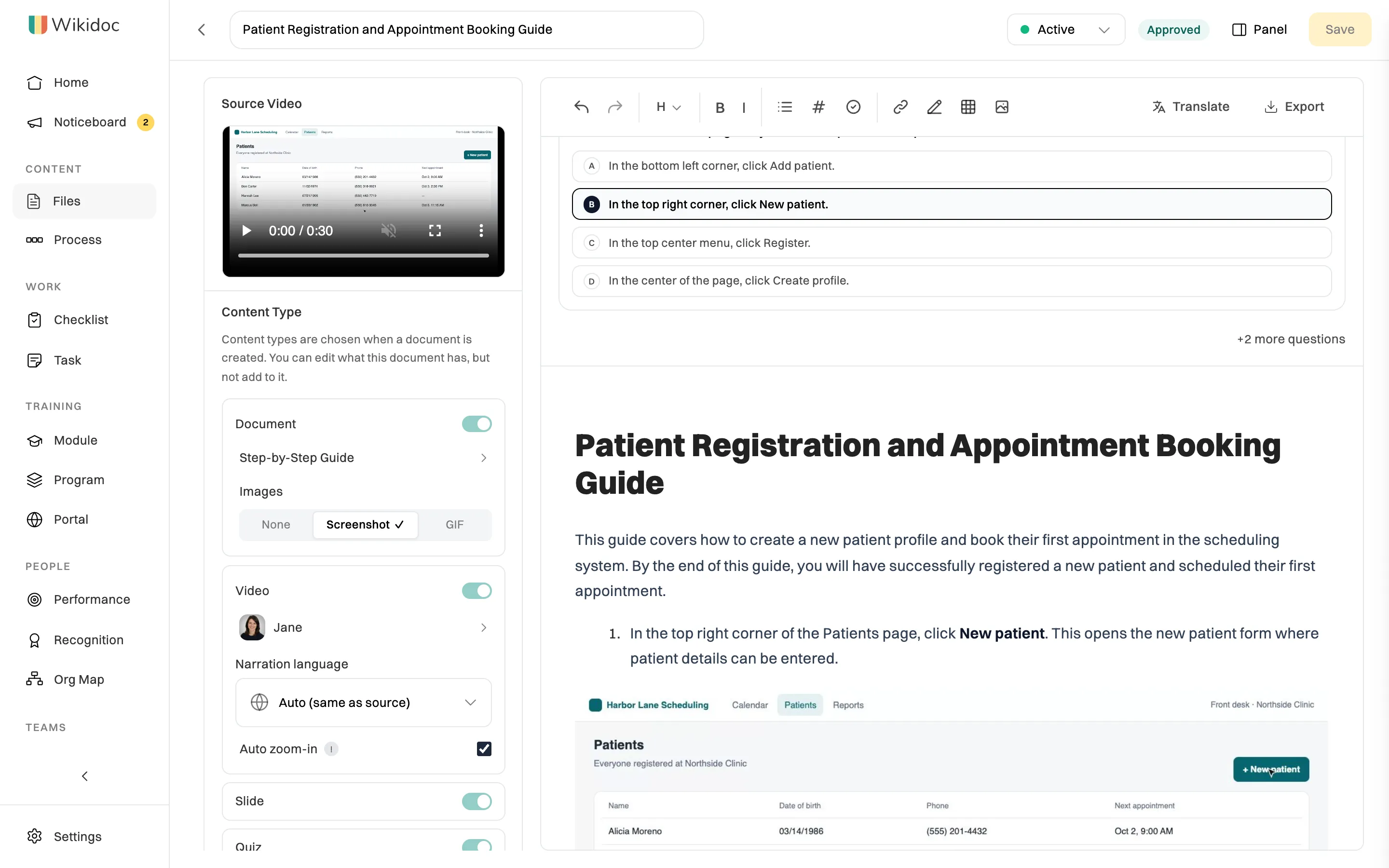Click the Approved status badge

[1173, 30]
